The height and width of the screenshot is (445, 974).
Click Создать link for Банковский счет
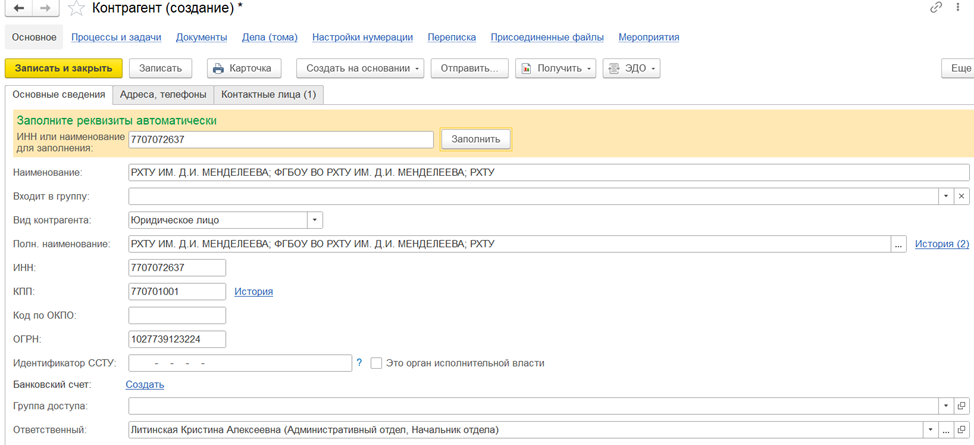(x=144, y=384)
